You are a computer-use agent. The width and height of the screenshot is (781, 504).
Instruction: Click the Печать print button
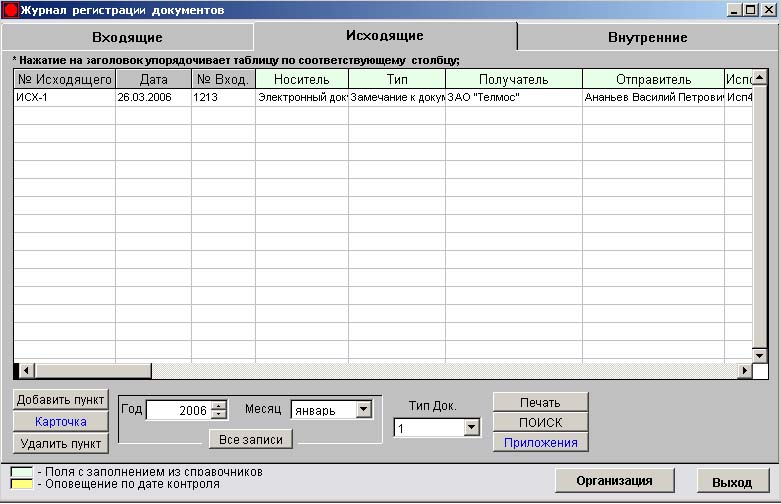(540, 402)
